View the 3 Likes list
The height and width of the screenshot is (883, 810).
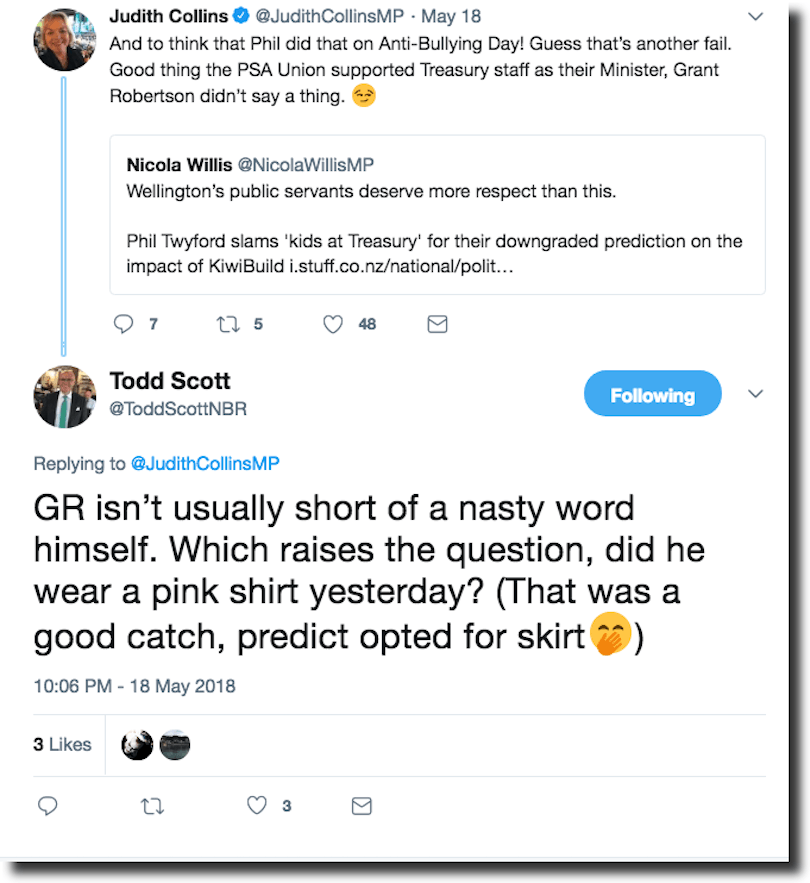(62, 744)
